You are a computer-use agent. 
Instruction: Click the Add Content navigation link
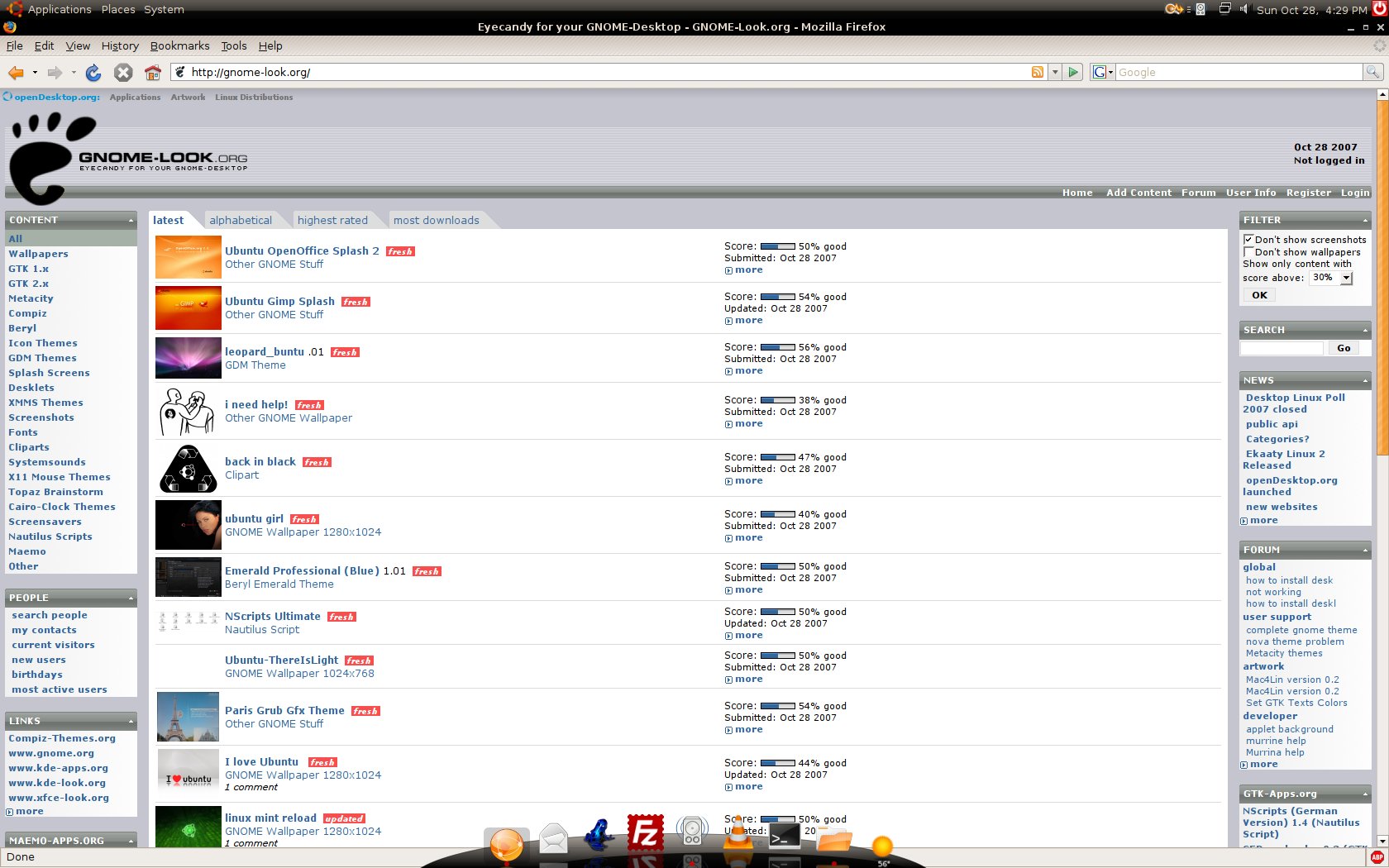[x=1138, y=193]
